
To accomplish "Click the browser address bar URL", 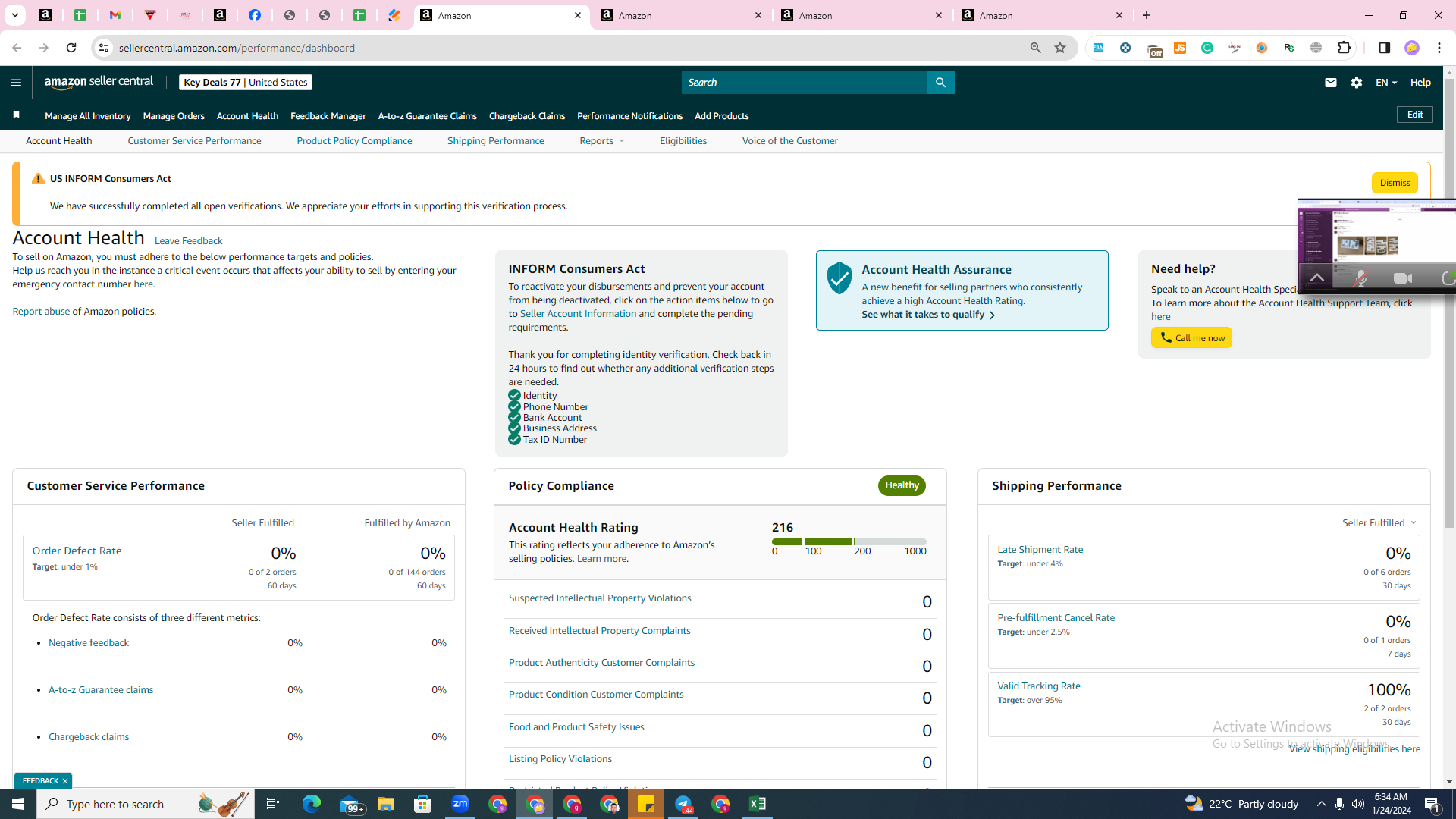I will (x=237, y=48).
